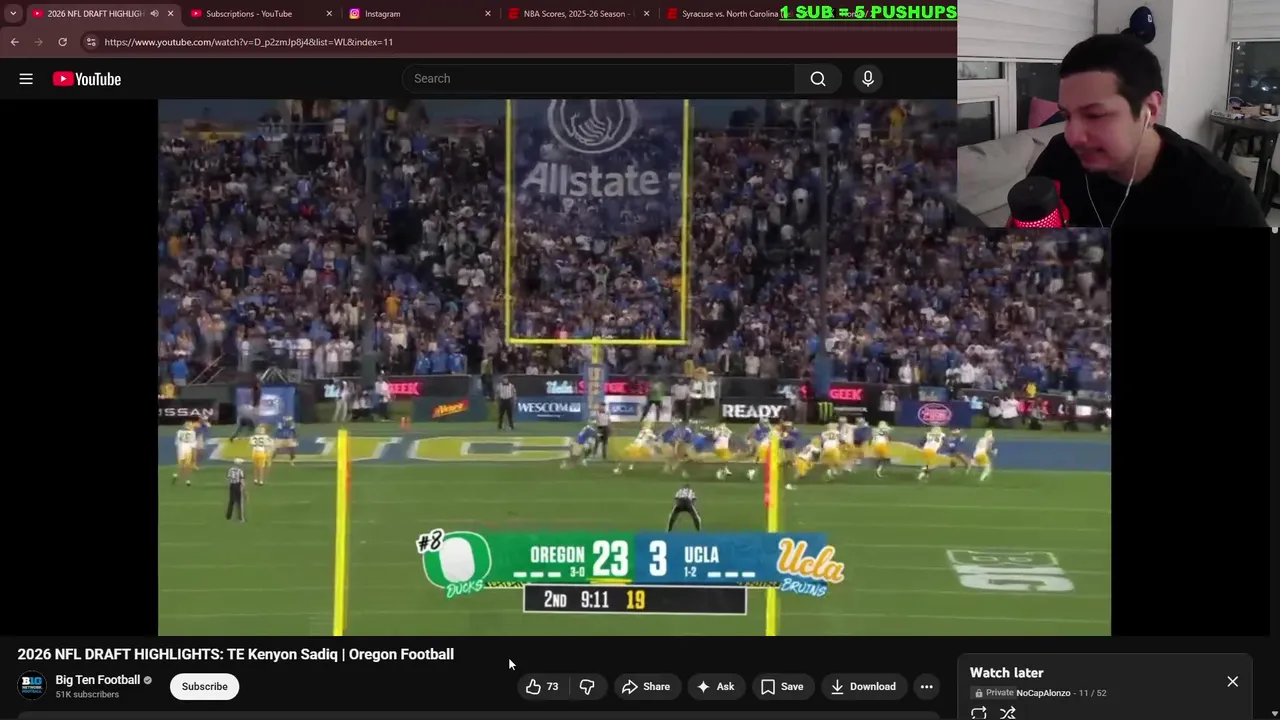Save video to a playlist
Image resolution: width=1280 pixels, height=720 pixels.
(x=782, y=687)
